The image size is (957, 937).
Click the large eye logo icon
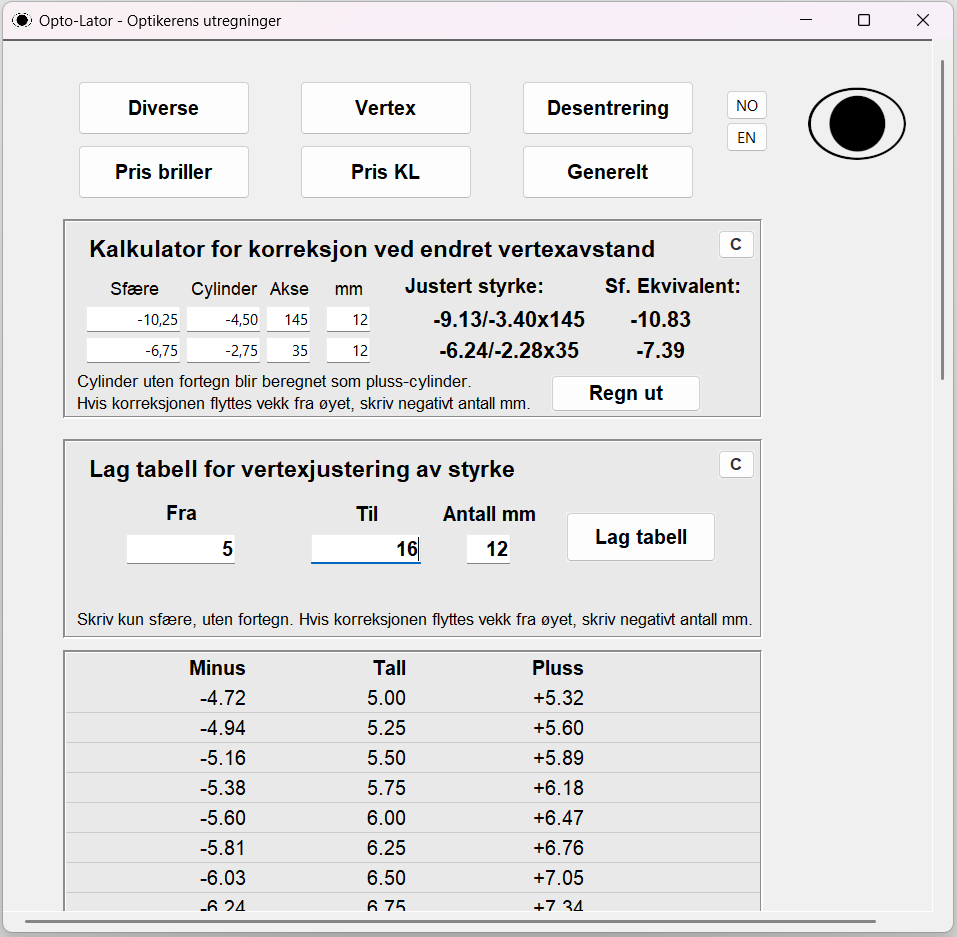coord(856,124)
